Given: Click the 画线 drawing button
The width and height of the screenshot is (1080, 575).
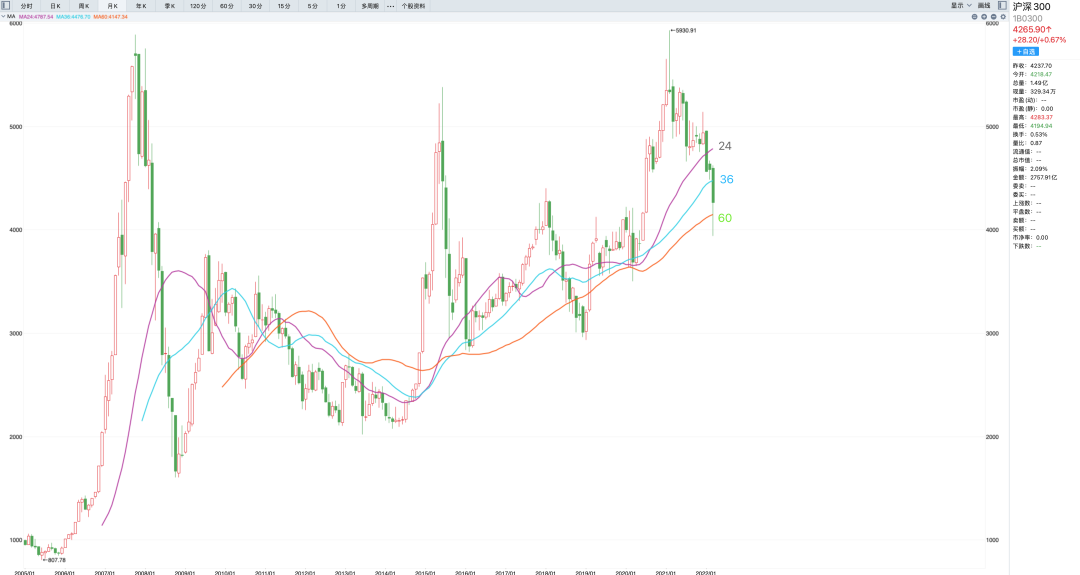Looking at the screenshot, I should point(984,5).
